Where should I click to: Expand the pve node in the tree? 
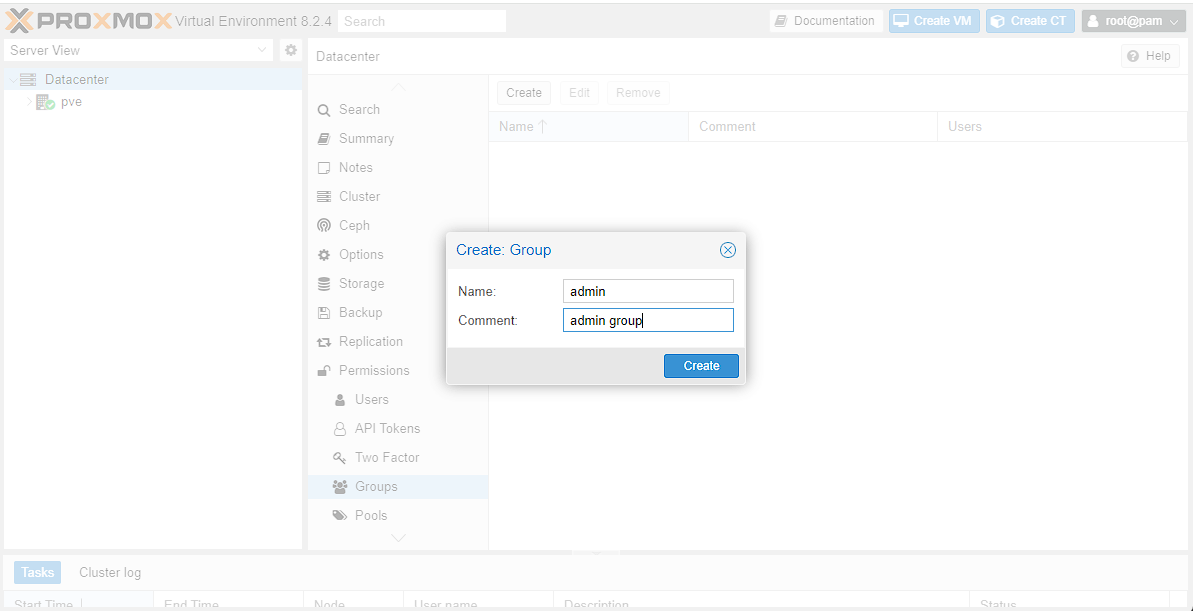pos(29,102)
